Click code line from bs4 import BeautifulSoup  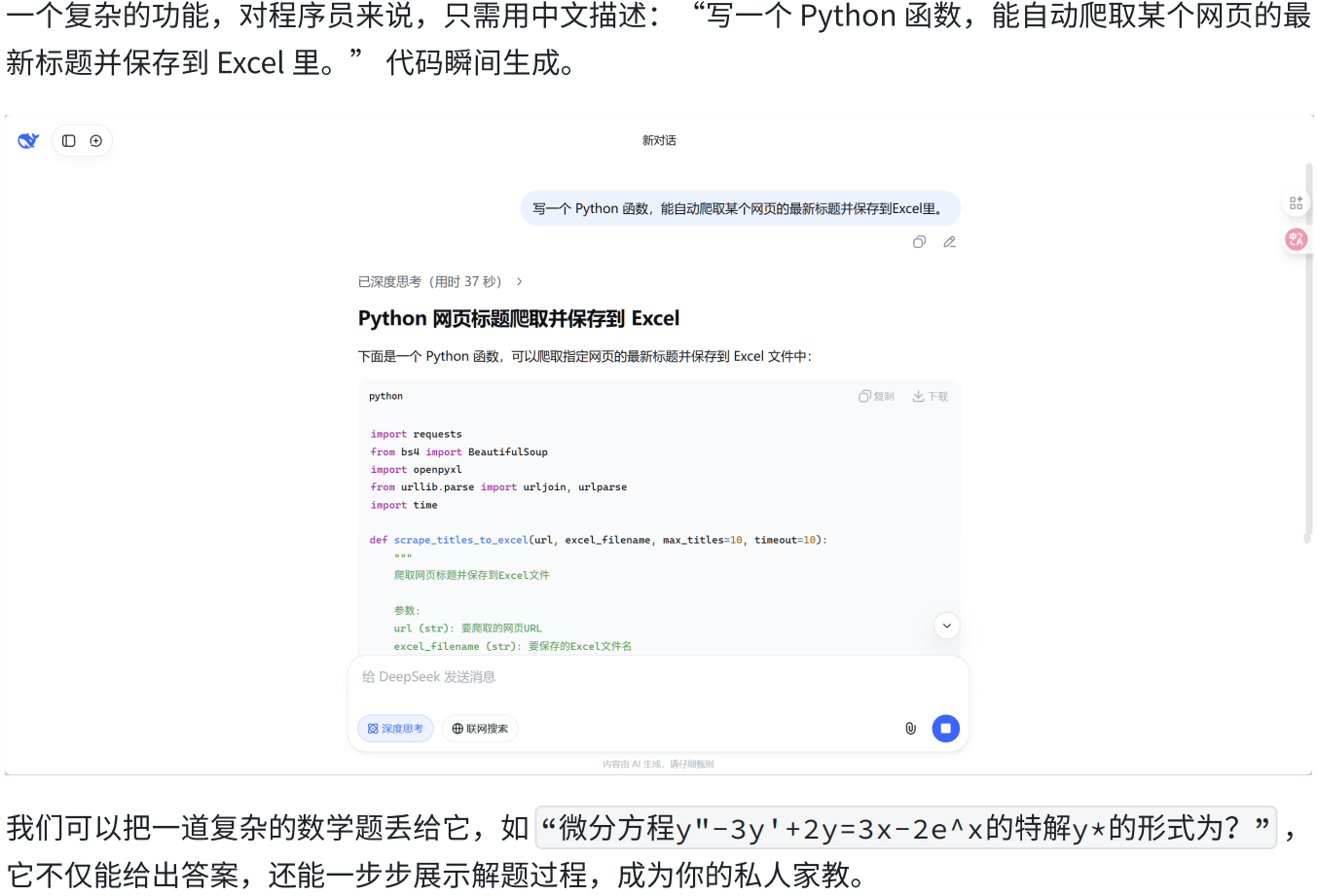458,451
